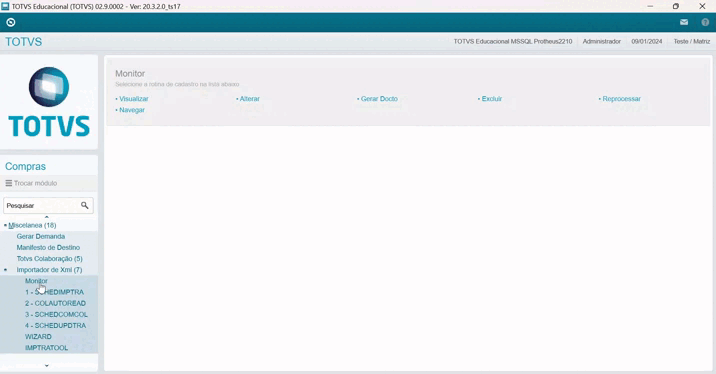
Task: Open the help question mark icon
Action: click(705, 22)
